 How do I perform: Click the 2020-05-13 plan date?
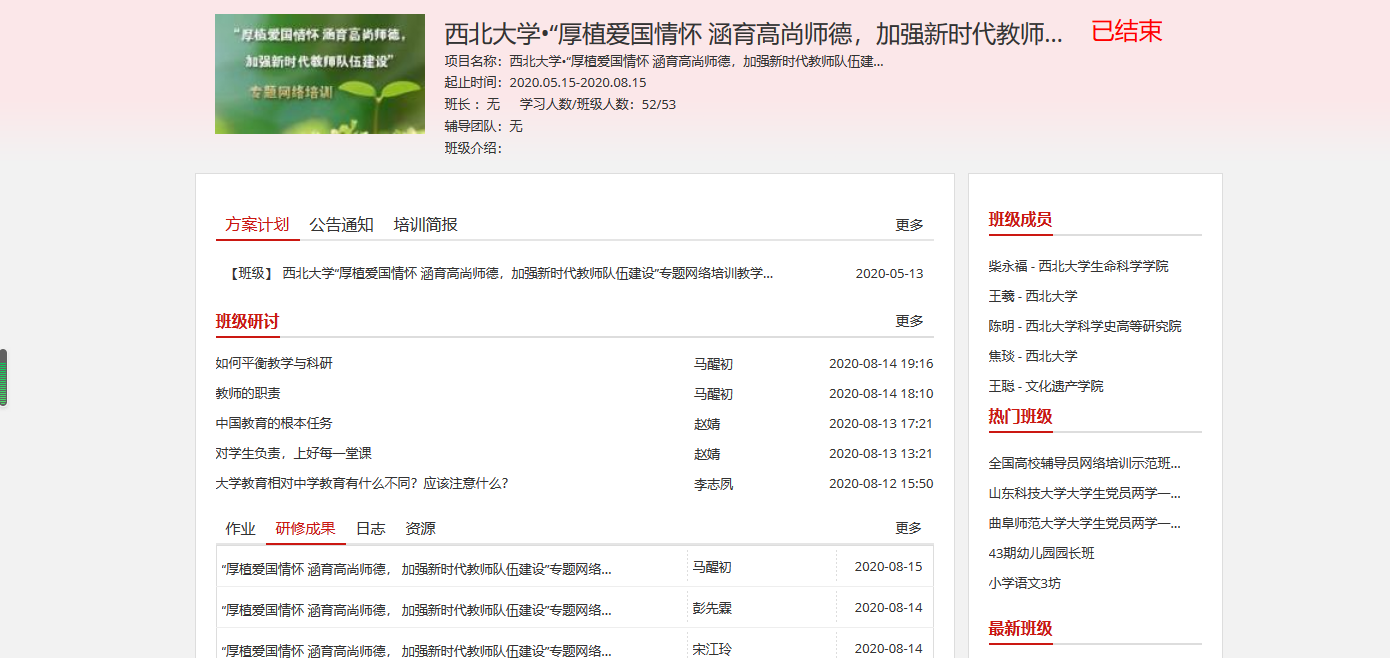tap(890, 274)
